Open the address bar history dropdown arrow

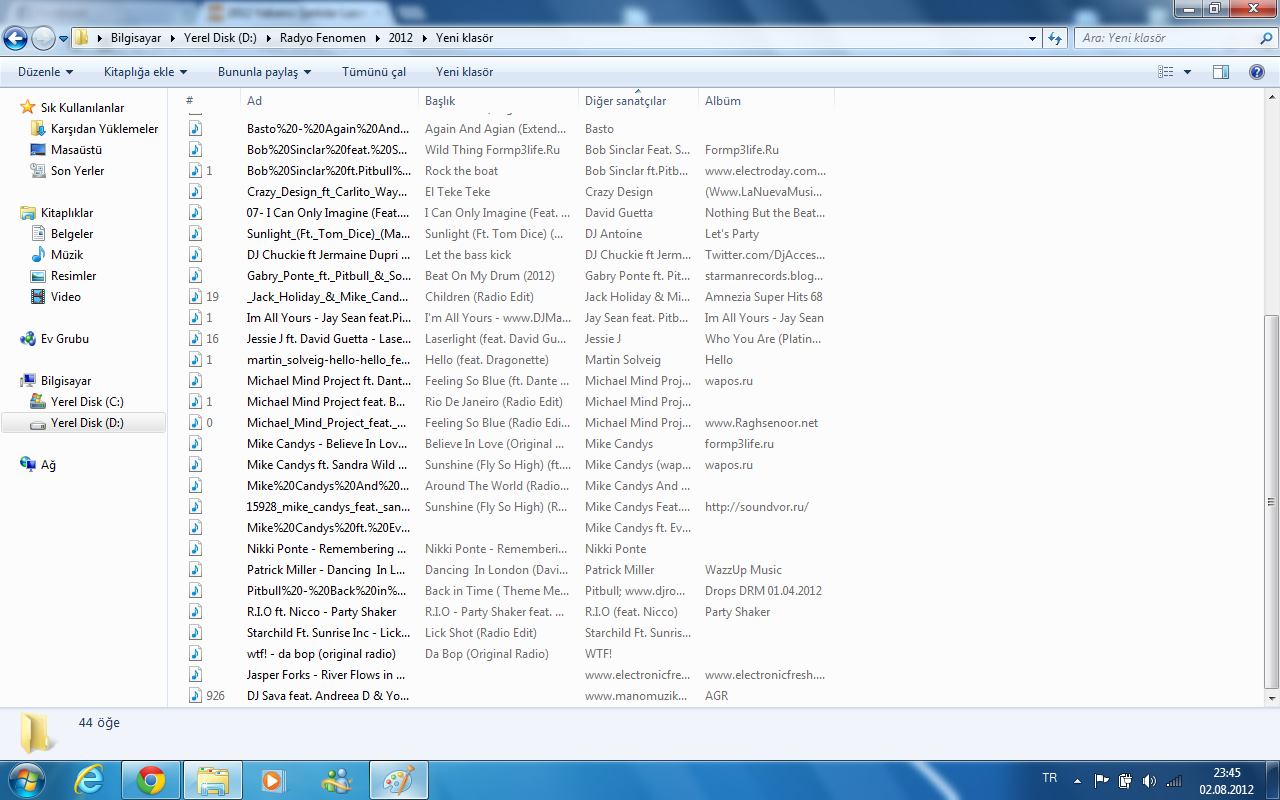coord(1033,38)
